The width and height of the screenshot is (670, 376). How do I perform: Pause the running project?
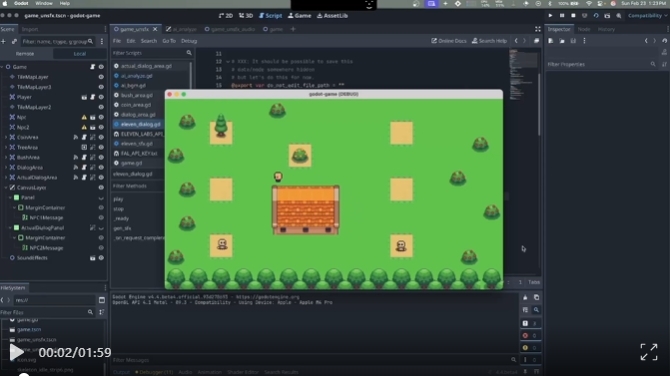pos(562,16)
